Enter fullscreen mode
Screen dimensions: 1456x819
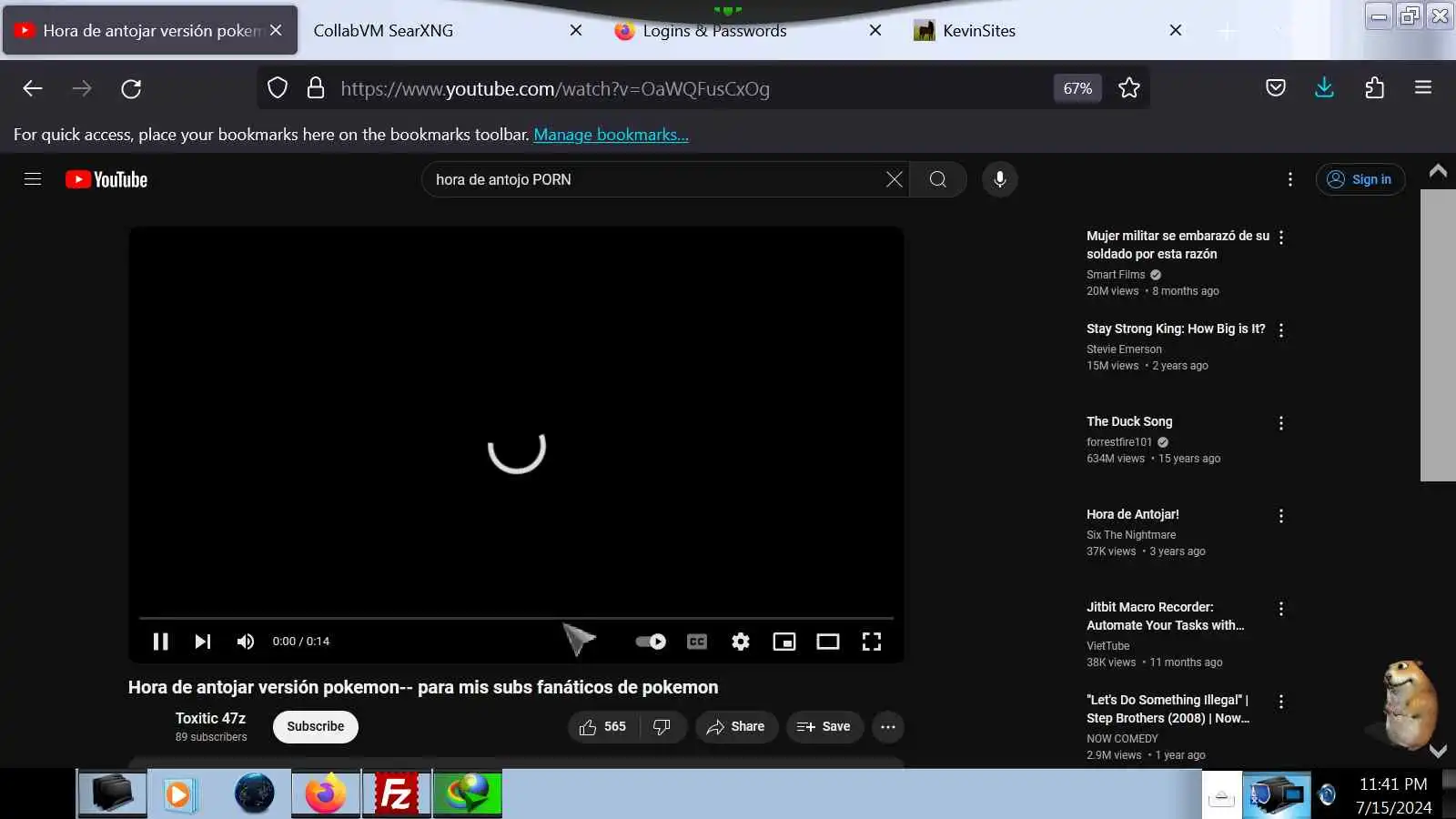tap(872, 642)
